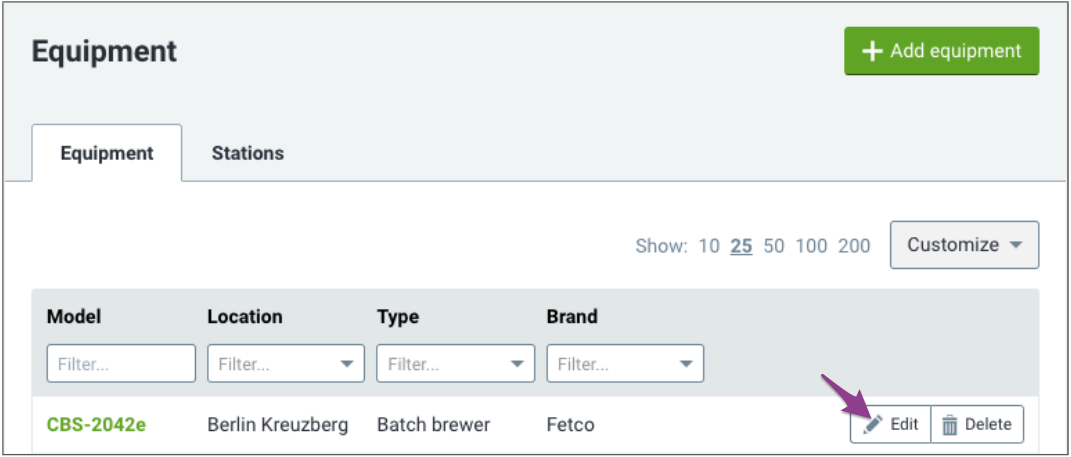Edit the CBS-2042e equipment entry
Image resolution: width=1071 pixels, height=457 pixels.
point(890,424)
